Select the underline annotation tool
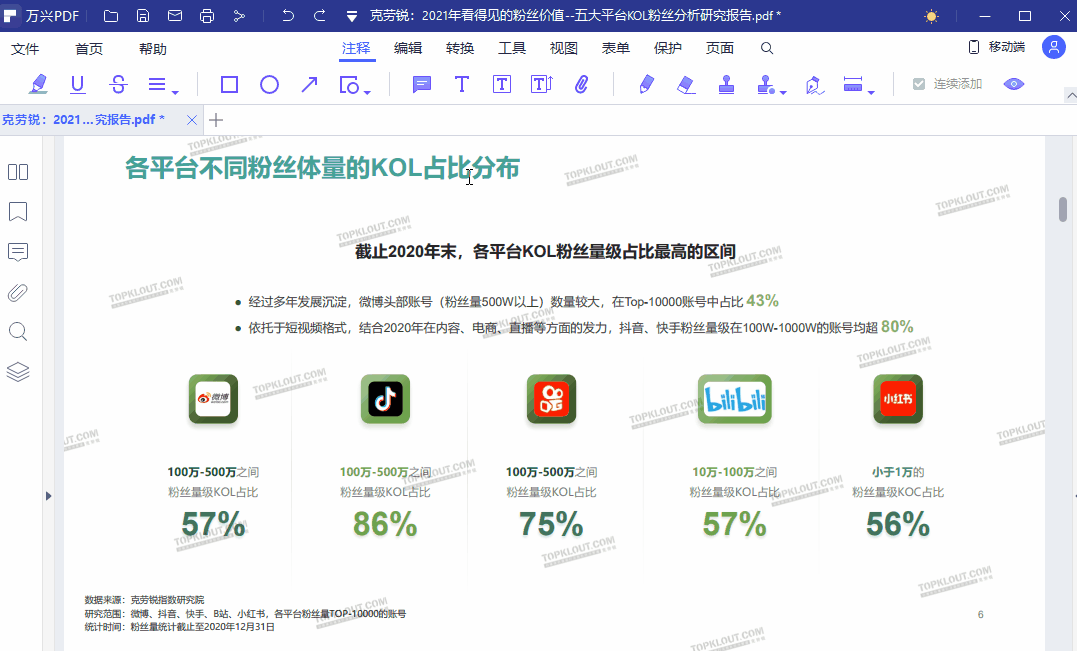 [78, 84]
